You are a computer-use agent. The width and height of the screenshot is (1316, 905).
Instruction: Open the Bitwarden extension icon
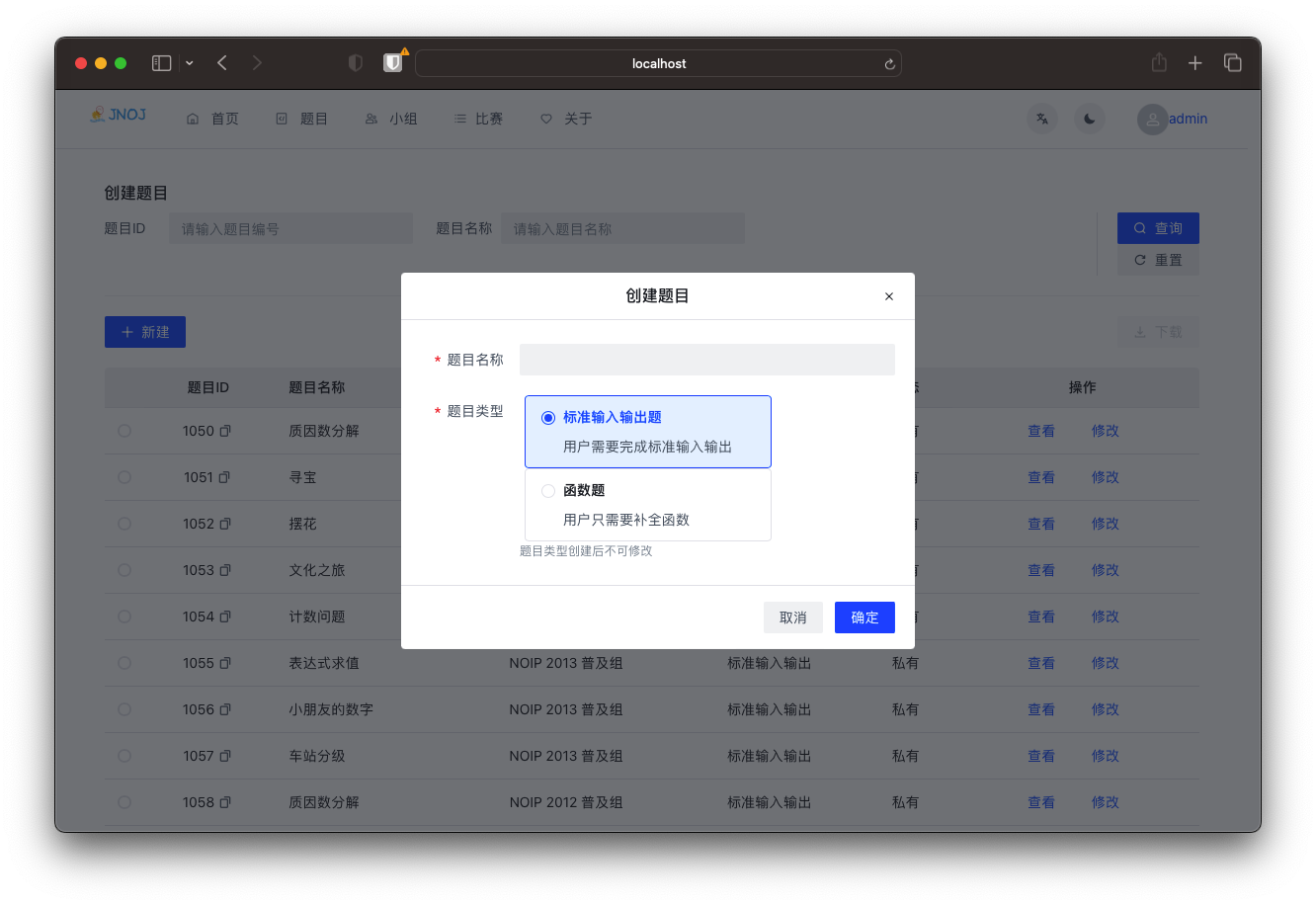point(393,63)
